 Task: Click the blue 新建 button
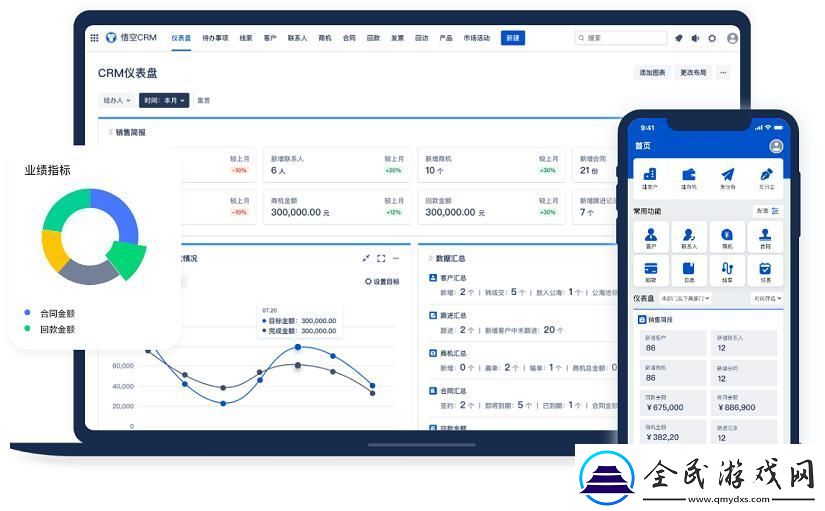pos(512,38)
